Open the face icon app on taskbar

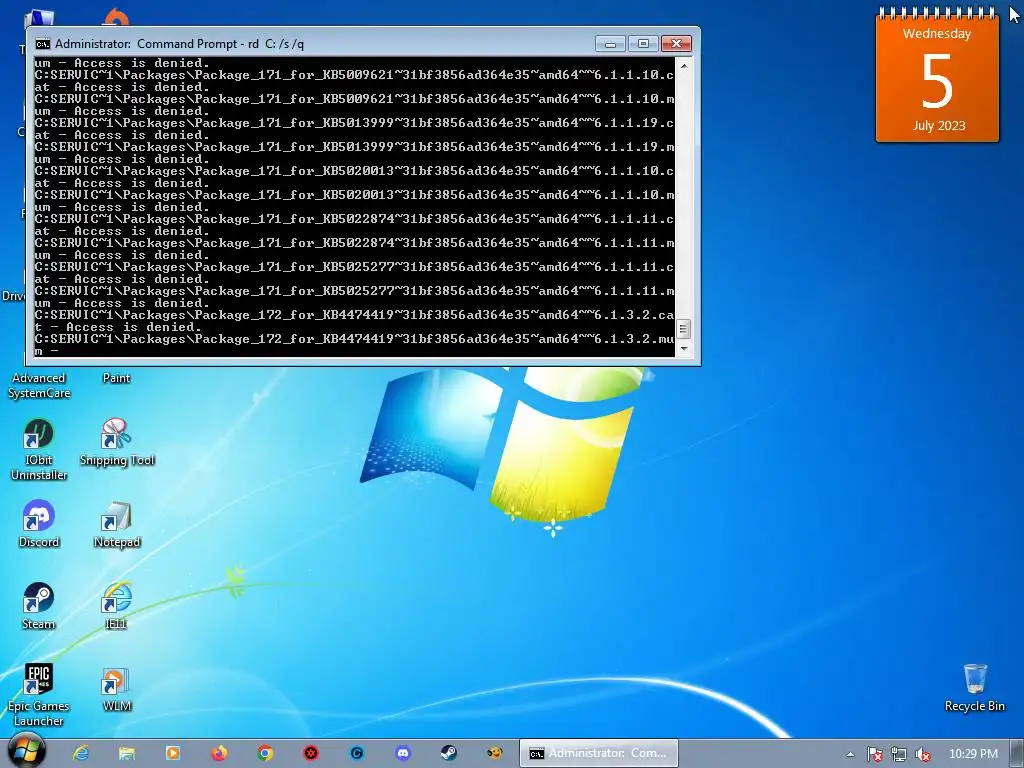(494, 753)
